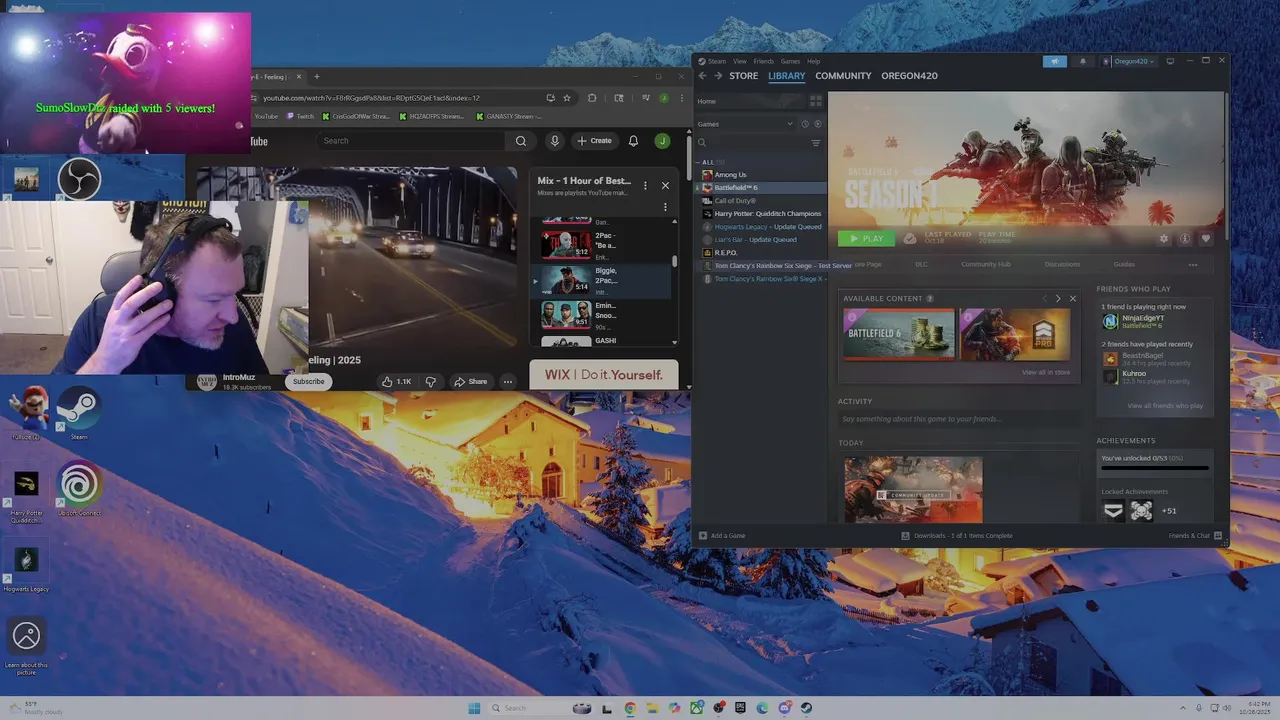Click the Available Content help question mark
This screenshot has width=1280, height=720.
(x=930, y=299)
